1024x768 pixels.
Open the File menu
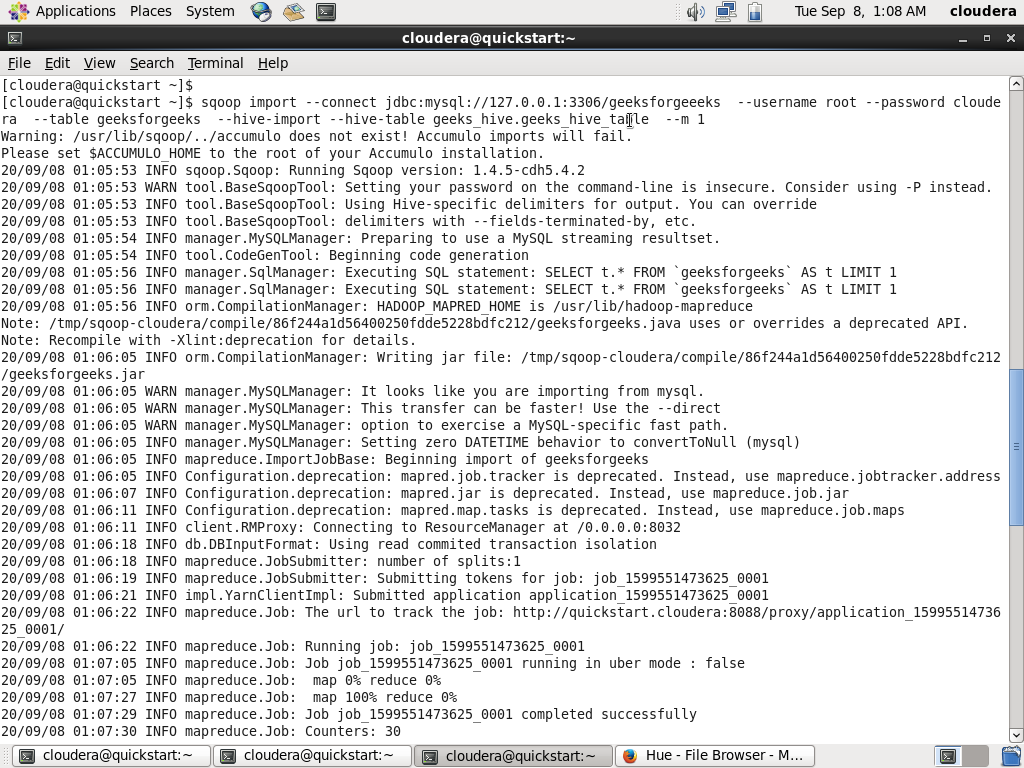pos(19,63)
